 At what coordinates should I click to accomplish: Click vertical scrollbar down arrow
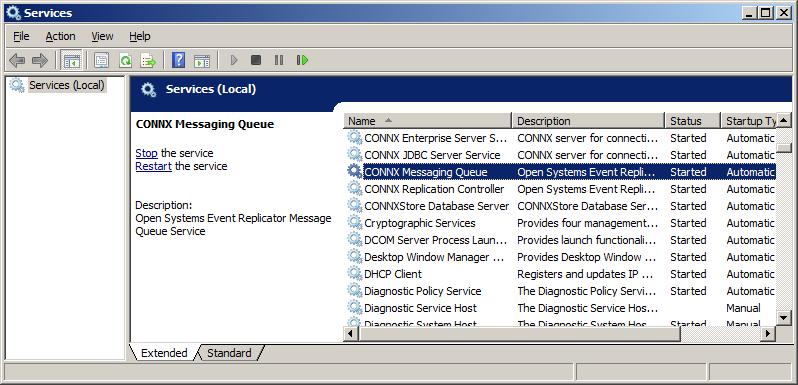point(783,318)
